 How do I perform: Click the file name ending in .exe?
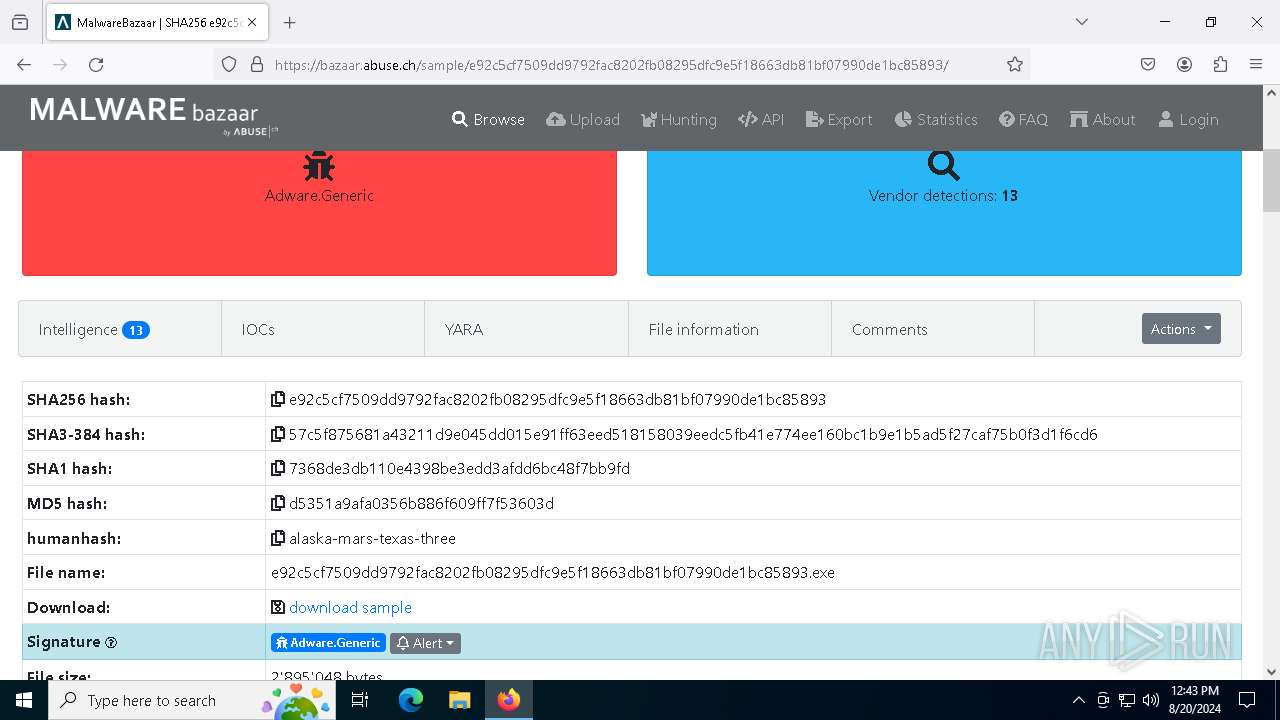(x=553, y=573)
